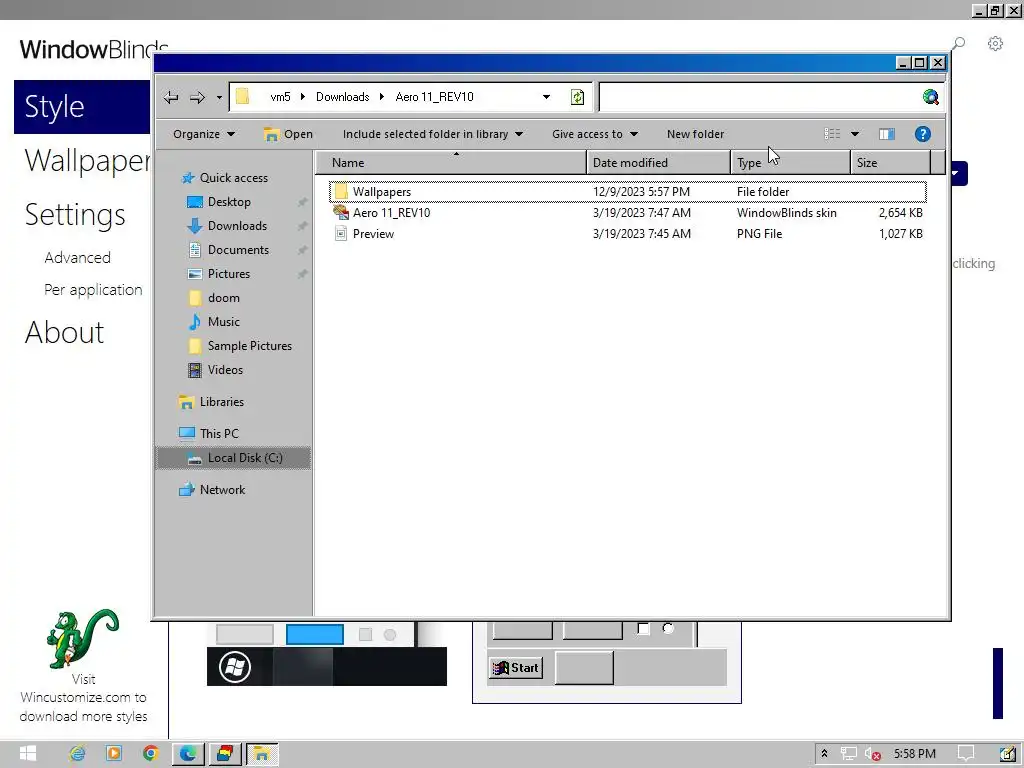Click the muted volume tray icon
This screenshot has height=768, width=1024.
(x=872, y=754)
